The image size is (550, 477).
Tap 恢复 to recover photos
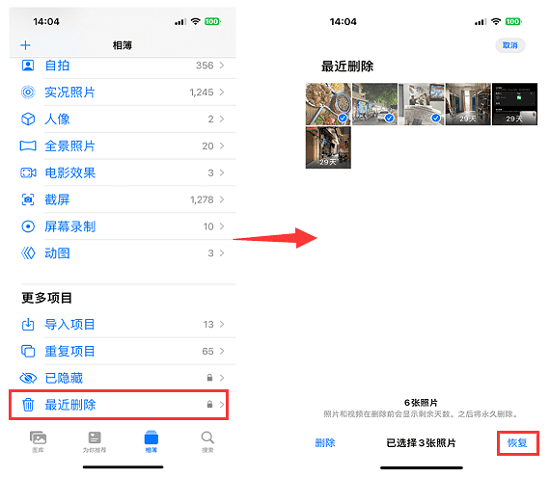517,443
